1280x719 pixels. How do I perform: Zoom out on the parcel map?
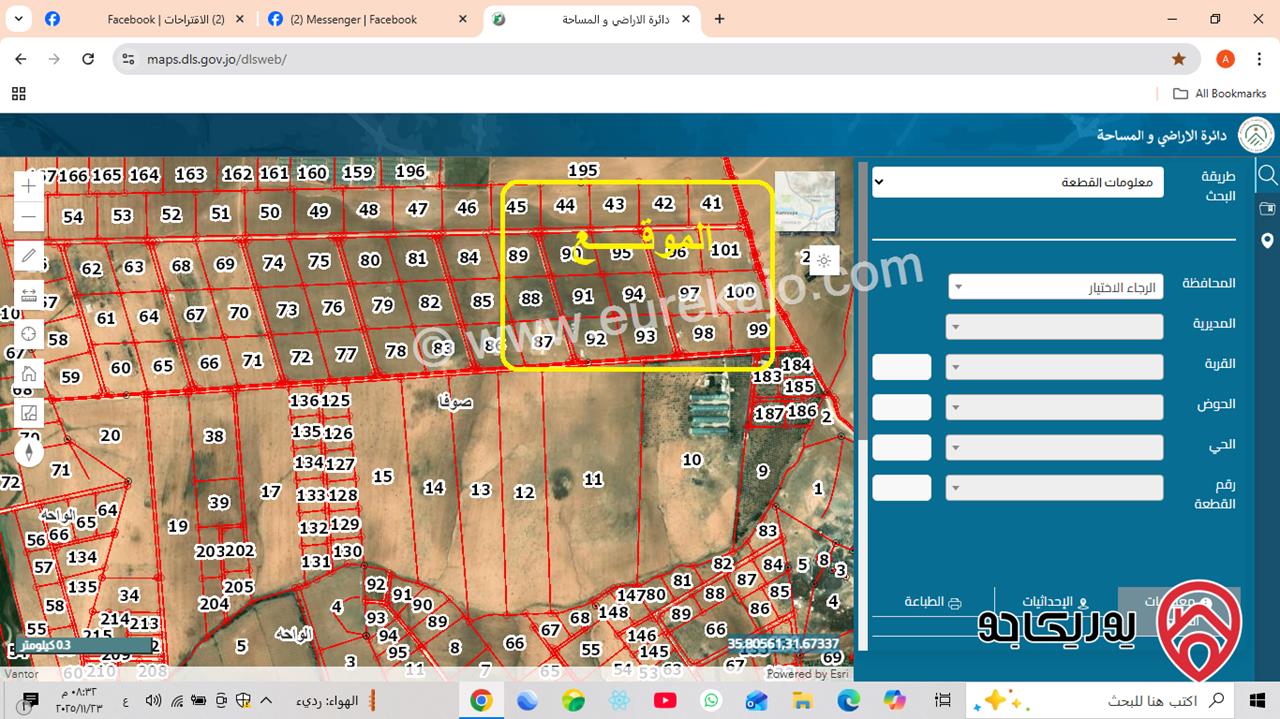pos(29,216)
